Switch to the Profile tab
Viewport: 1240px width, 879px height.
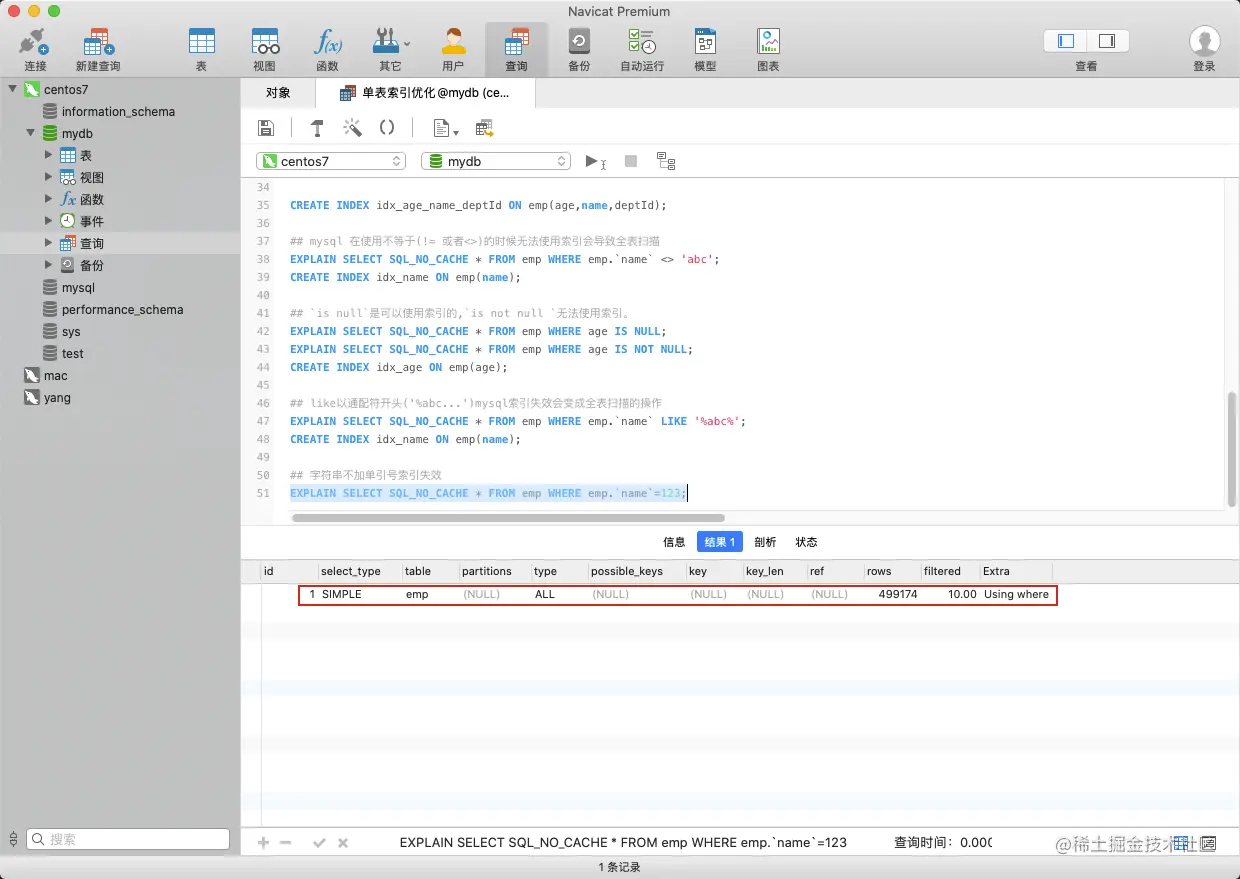click(x=765, y=542)
